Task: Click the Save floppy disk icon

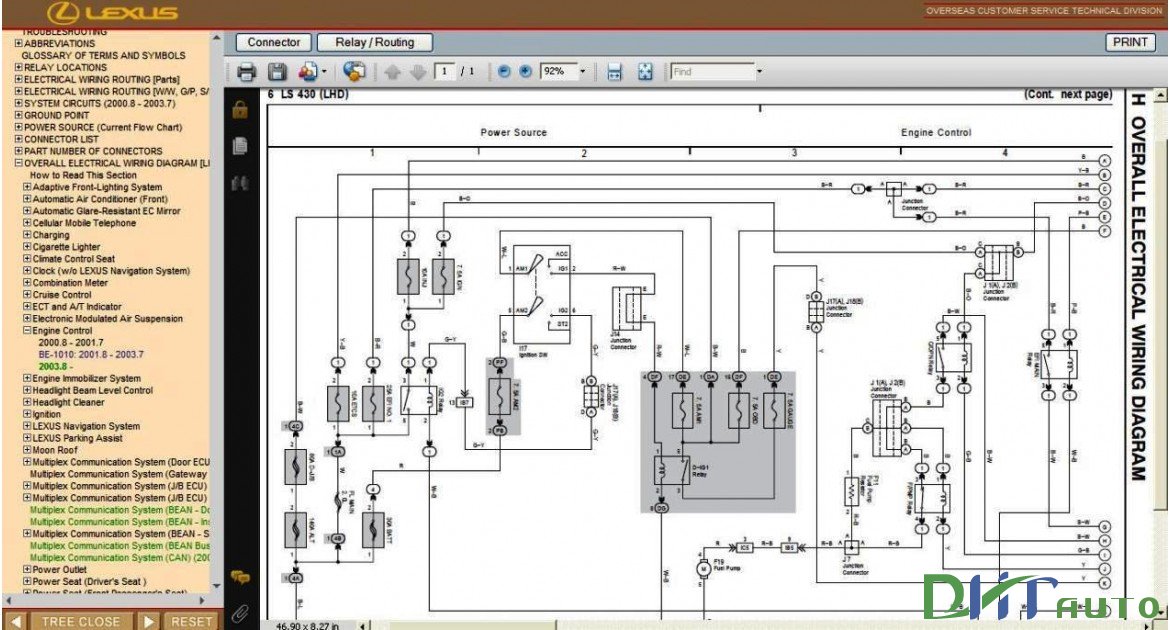Action: (277, 72)
